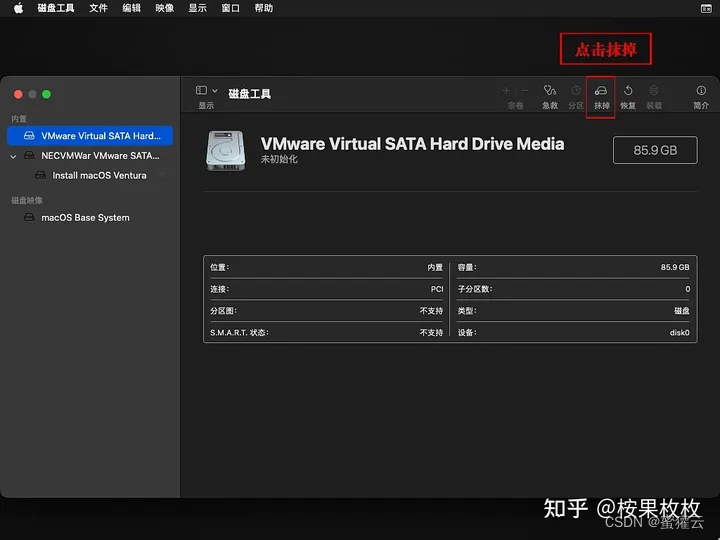Click the Restore (恢复) toolbar icon
This screenshot has height=540, width=720.
628,90
